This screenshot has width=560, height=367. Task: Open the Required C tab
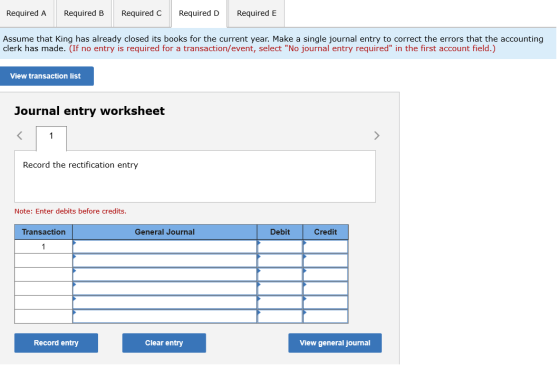point(141,14)
